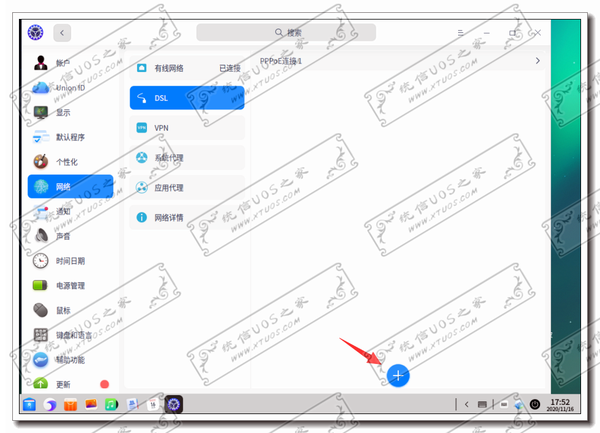The image size is (600, 433).
Task: Open Union ID settings
Action: 70,88
